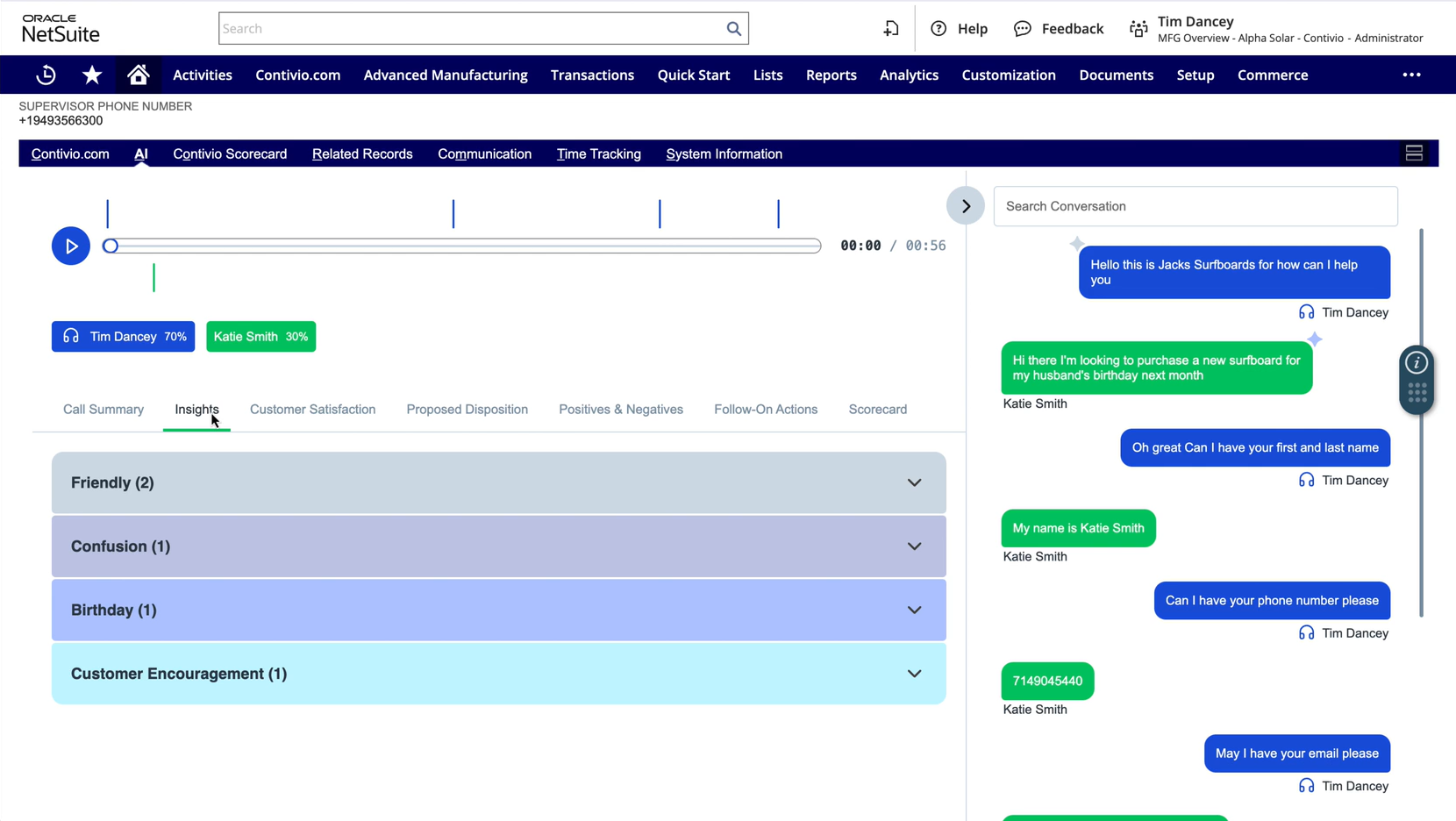The width and height of the screenshot is (1456, 821).
Task: Open the recent records clock icon
Action: (x=46, y=75)
